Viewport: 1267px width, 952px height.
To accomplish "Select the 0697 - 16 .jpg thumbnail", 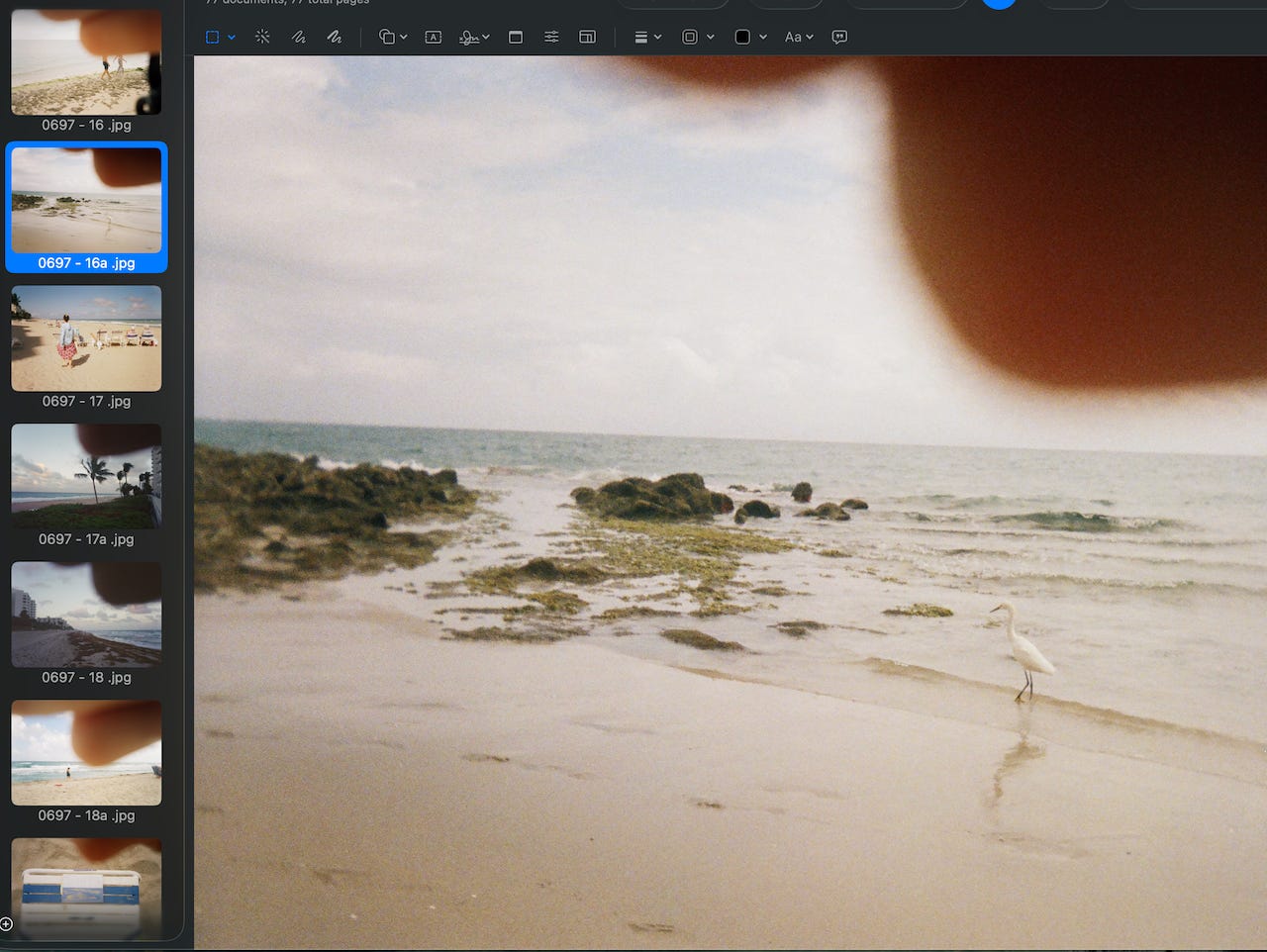I will point(86,62).
